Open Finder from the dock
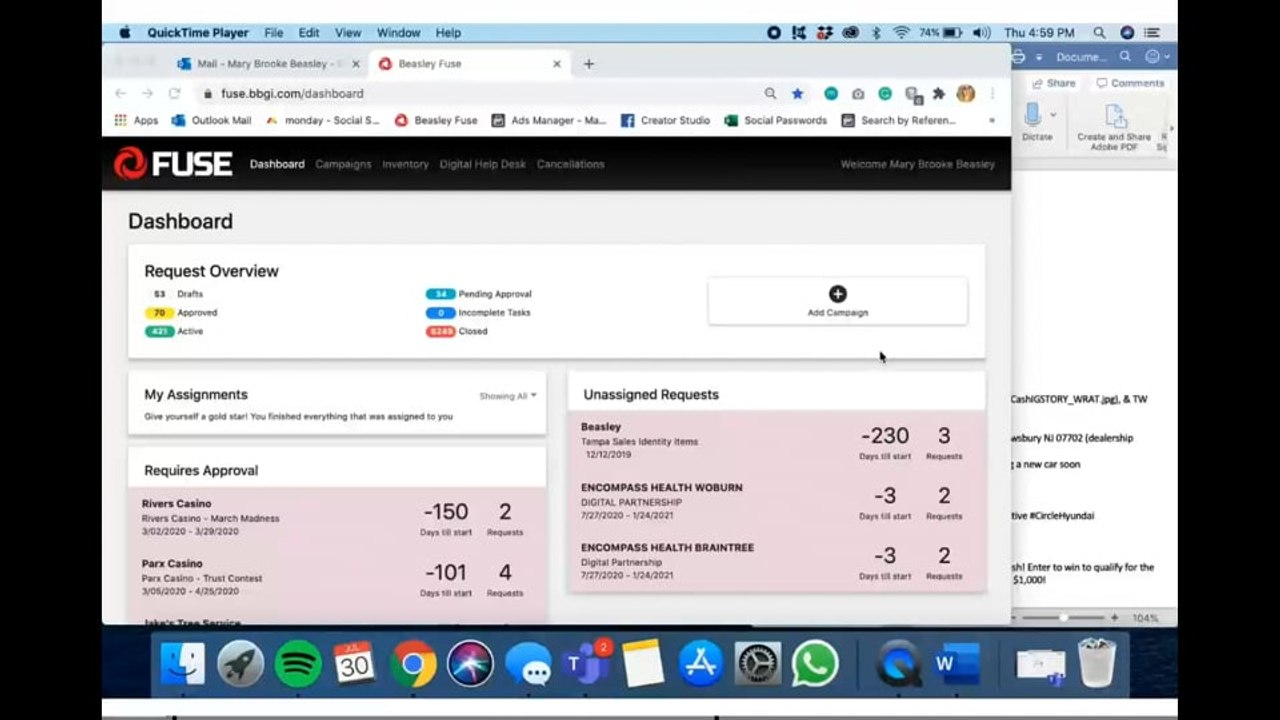Image resolution: width=1280 pixels, height=720 pixels. (183, 664)
